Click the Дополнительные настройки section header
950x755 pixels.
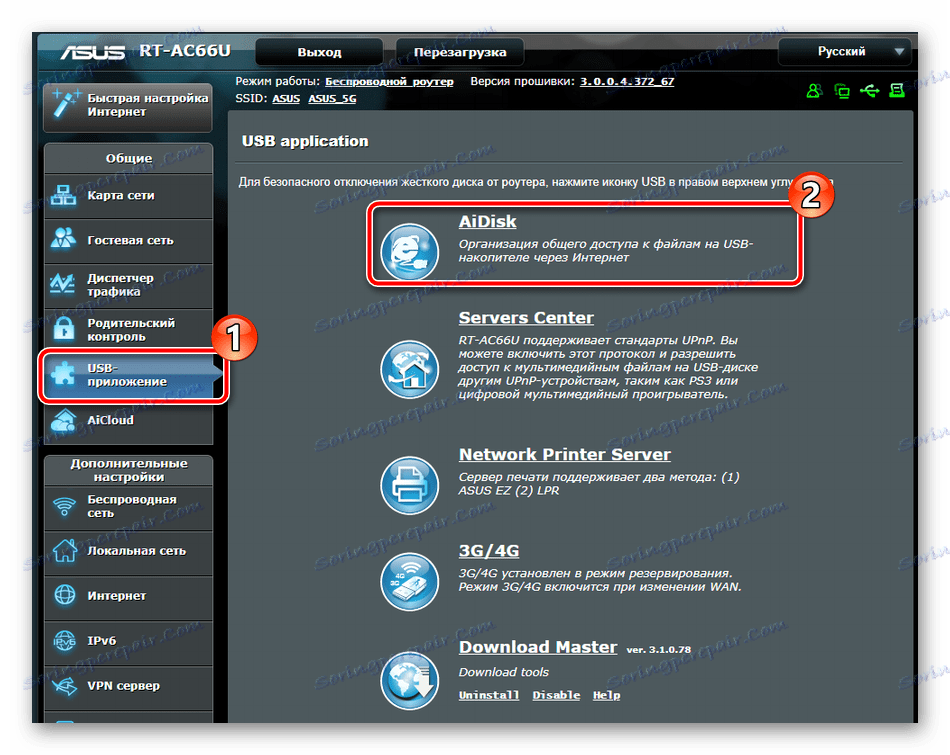pyautogui.click(x=128, y=470)
